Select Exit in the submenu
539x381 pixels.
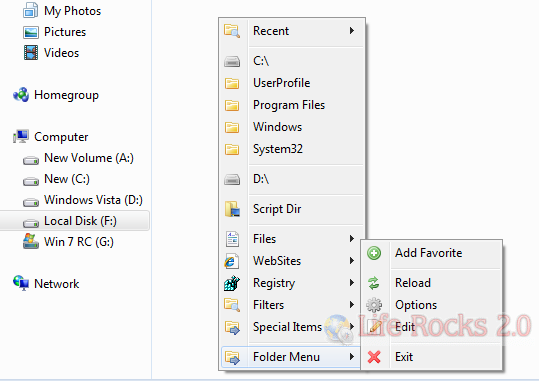point(432,357)
